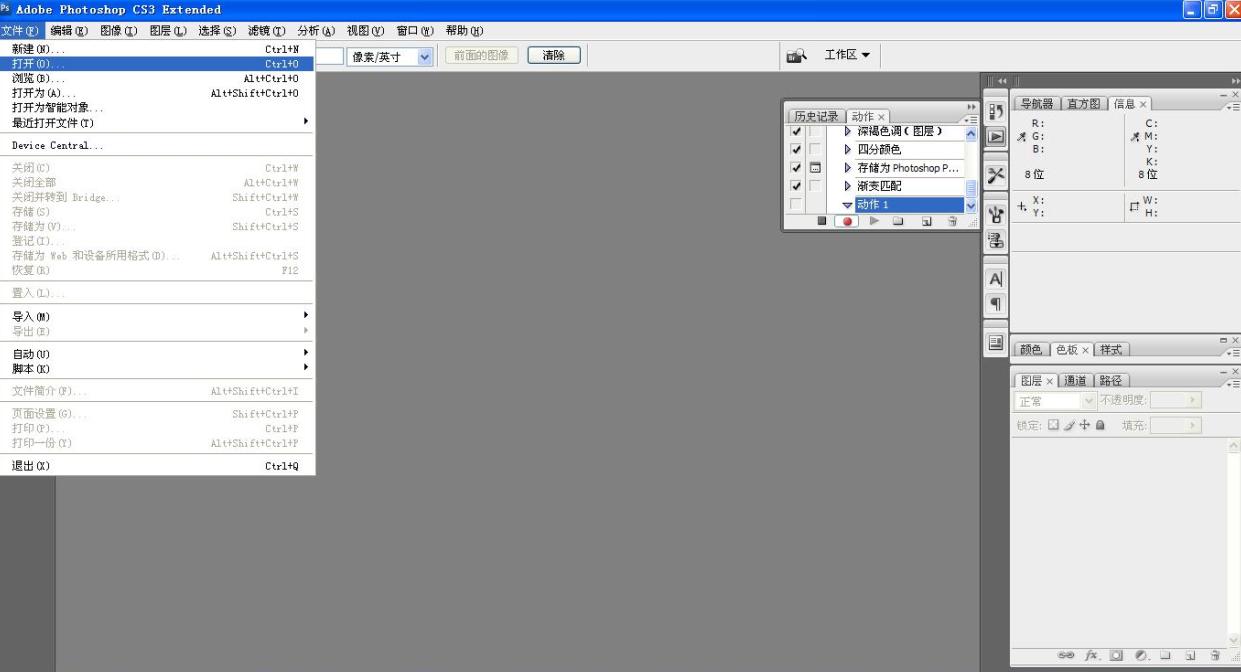Screen dimensions: 1241x672
Task: Toggle checkbox for 存储为 Photoshop action
Action: [x=797, y=168]
